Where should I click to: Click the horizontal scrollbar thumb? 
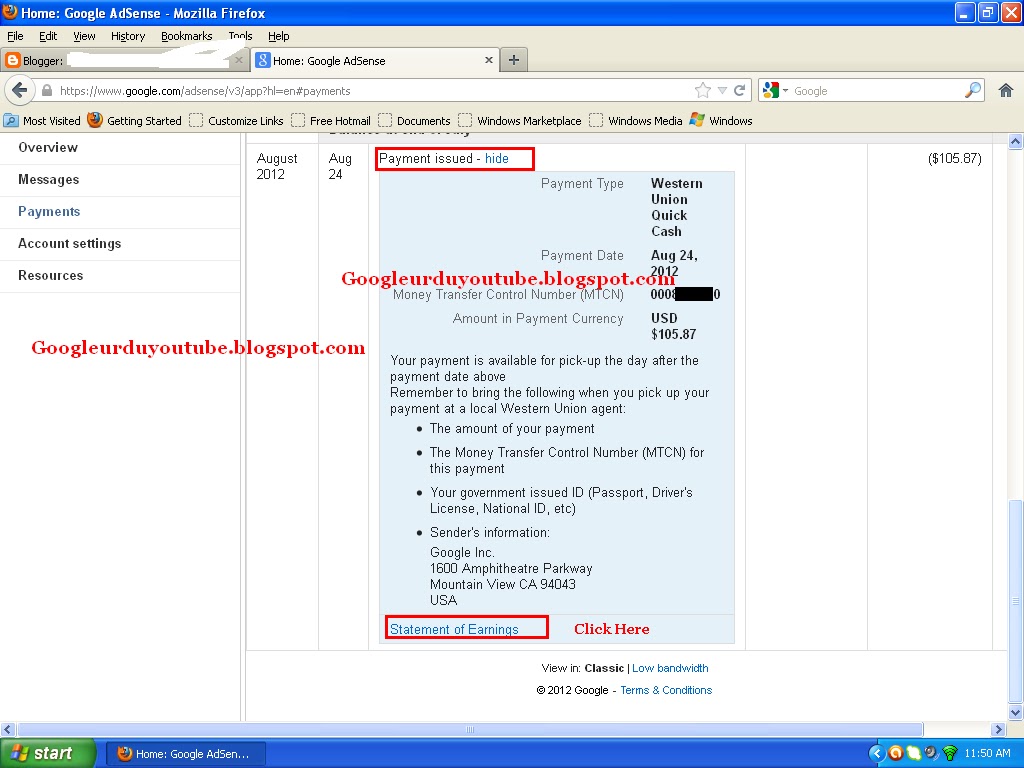click(x=470, y=729)
